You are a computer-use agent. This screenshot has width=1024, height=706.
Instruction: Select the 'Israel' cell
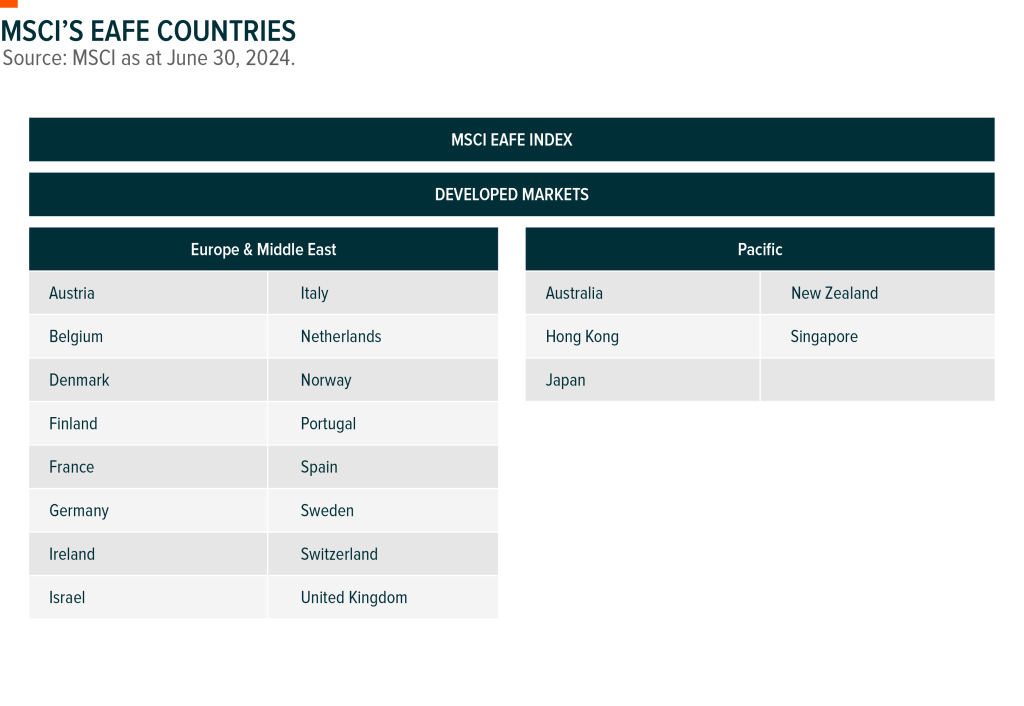[x=148, y=598]
